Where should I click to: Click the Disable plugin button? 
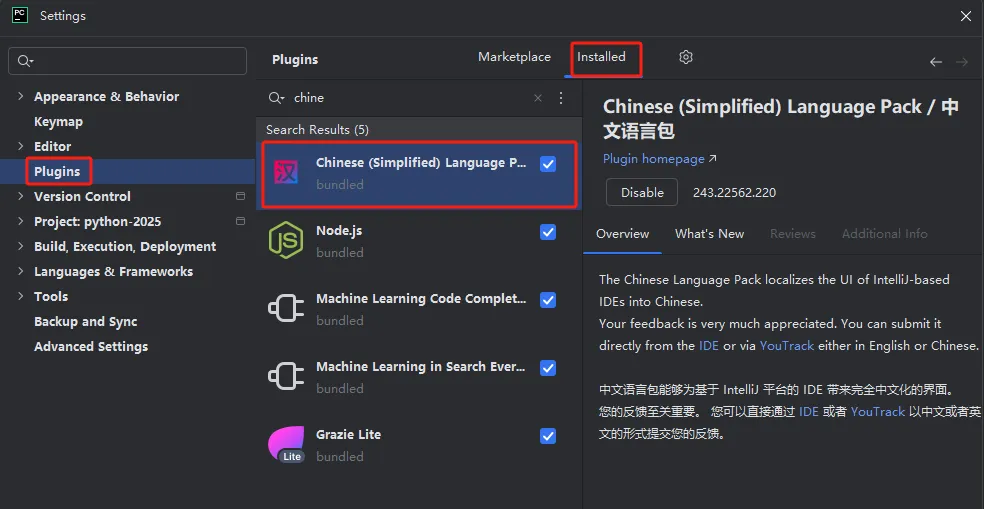pos(642,193)
